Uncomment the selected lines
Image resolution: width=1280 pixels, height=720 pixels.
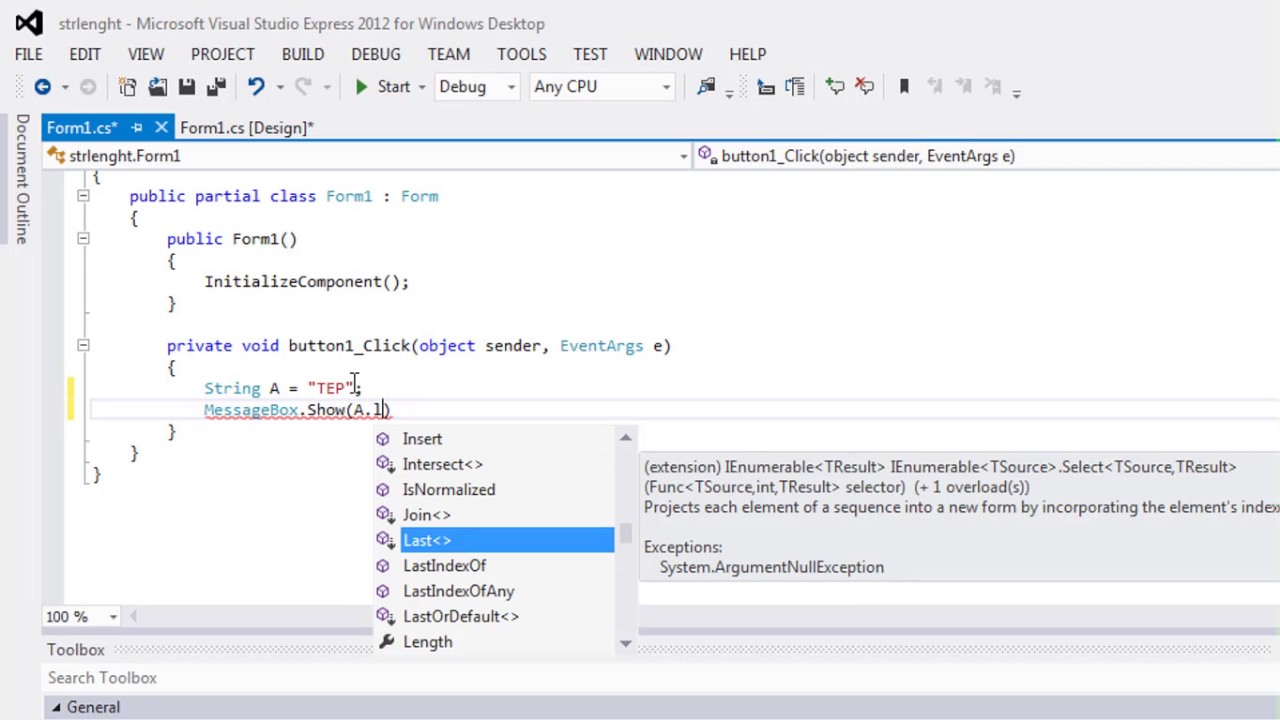coord(865,87)
